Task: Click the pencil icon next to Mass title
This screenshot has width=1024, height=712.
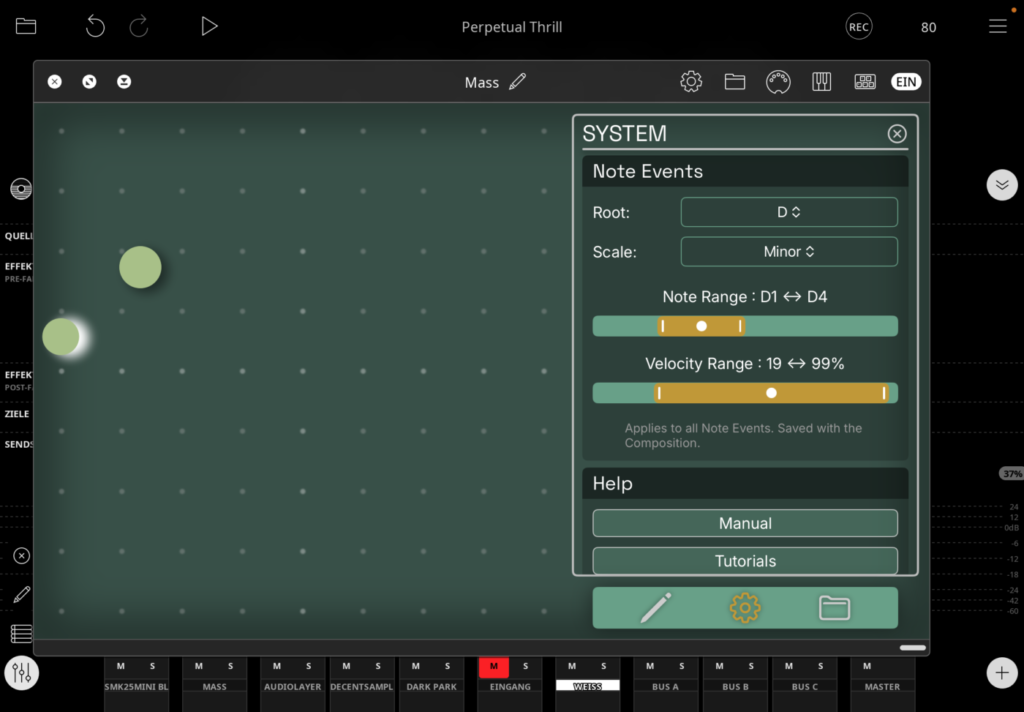Action: pyautogui.click(x=517, y=82)
